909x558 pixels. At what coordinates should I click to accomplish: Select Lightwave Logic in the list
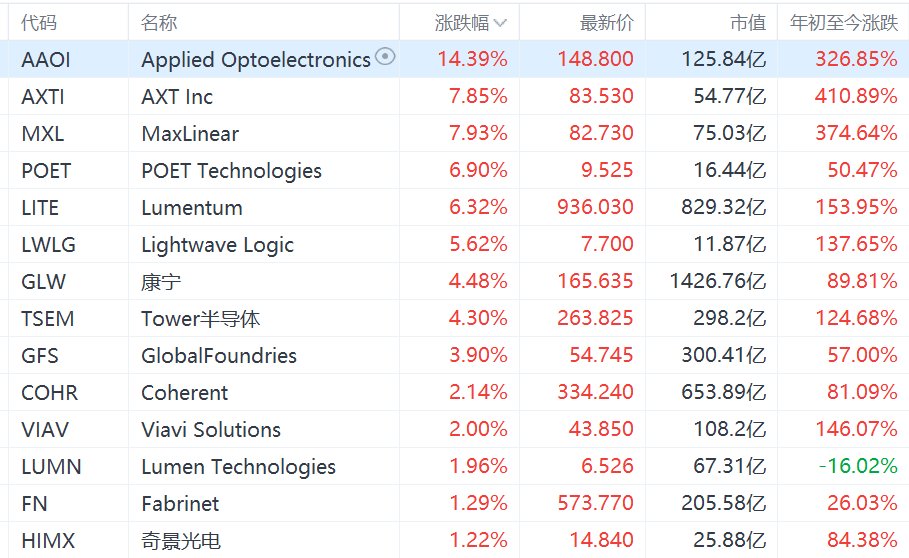tap(454, 245)
